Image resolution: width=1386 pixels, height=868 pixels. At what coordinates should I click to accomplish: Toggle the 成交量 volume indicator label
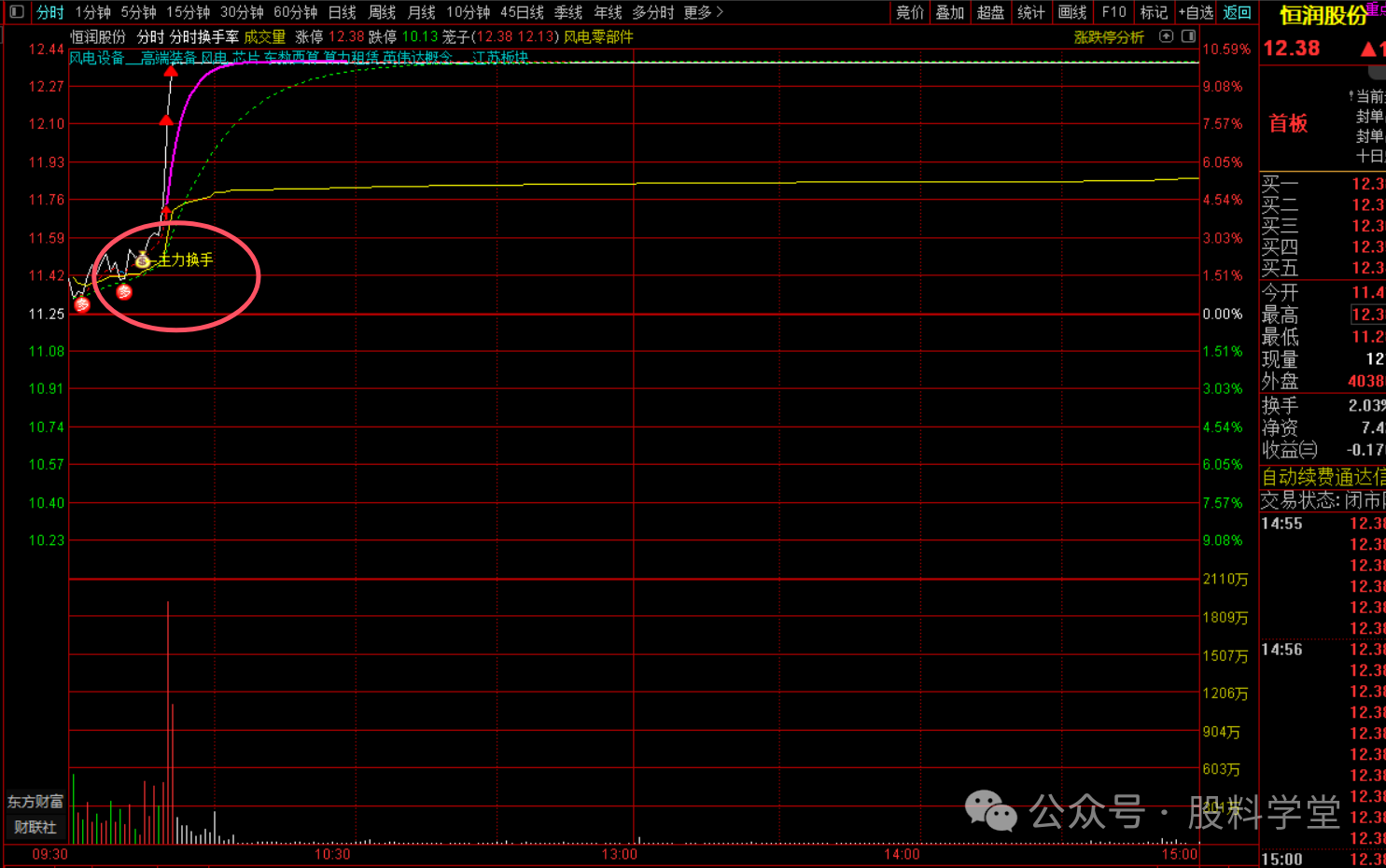click(264, 37)
